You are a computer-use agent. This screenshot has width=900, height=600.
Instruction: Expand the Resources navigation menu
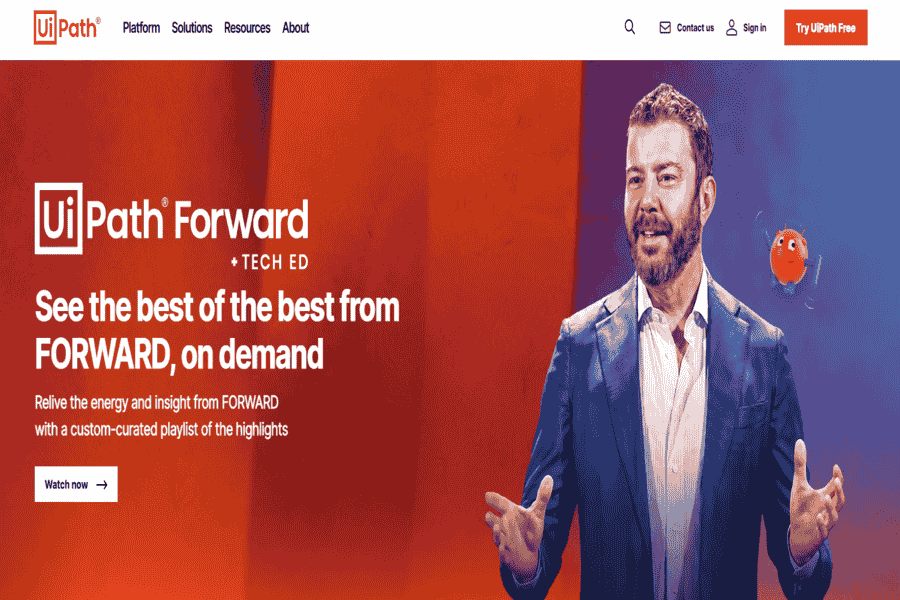click(247, 28)
